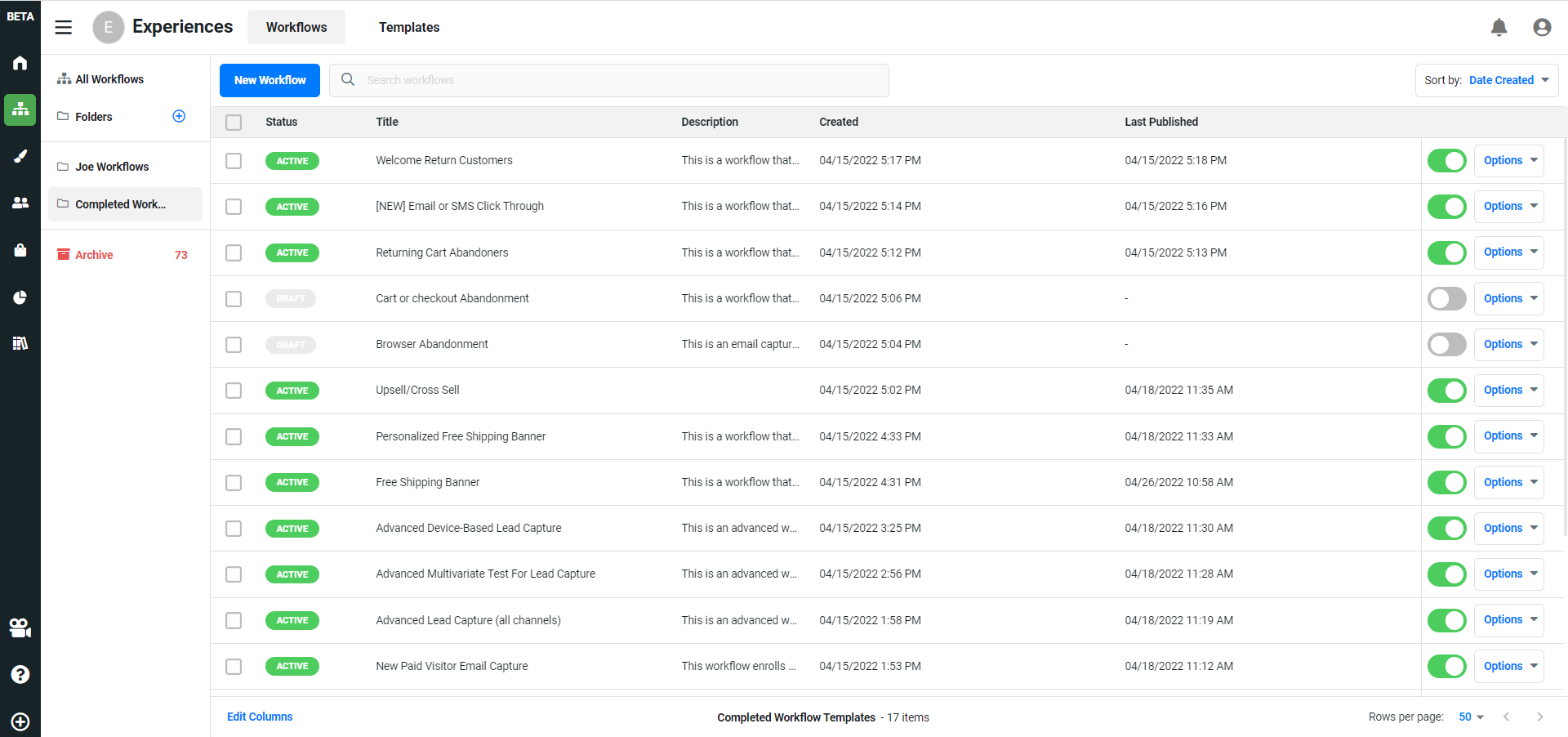Switch to the Templates tab
This screenshot has width=1568, height=737.
point(408,27)
